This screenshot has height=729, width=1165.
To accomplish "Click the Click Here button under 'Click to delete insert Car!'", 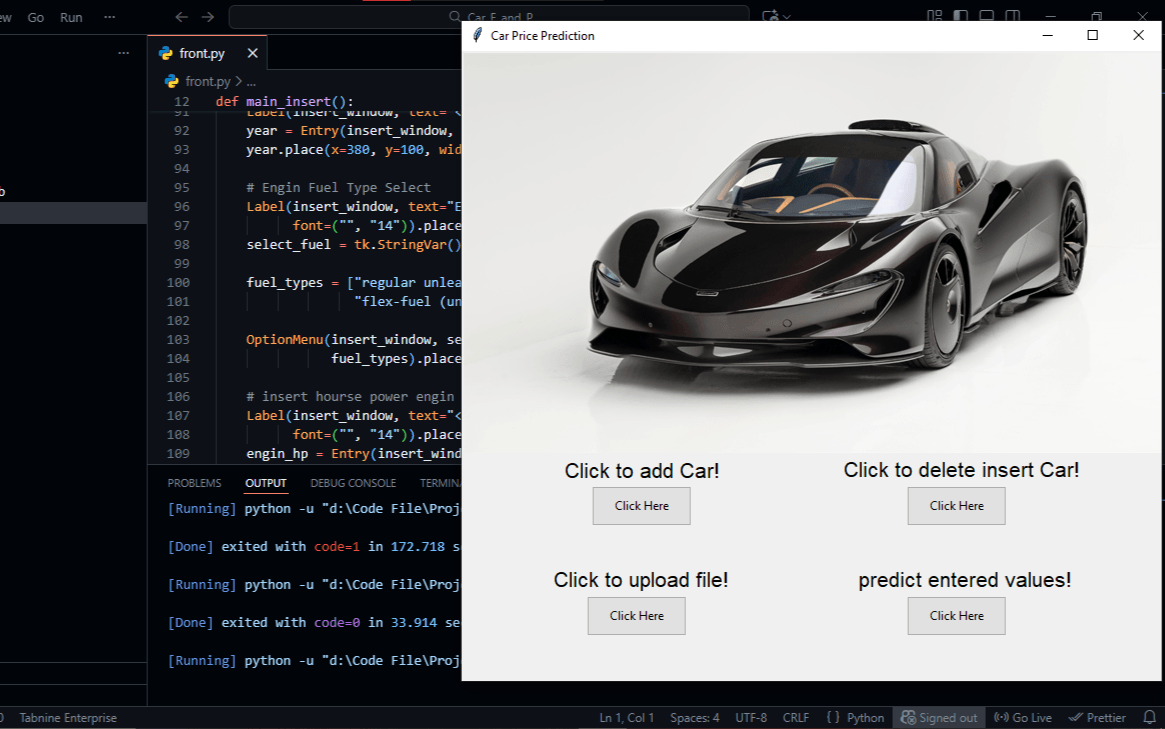I will click(x=956, y=506).
